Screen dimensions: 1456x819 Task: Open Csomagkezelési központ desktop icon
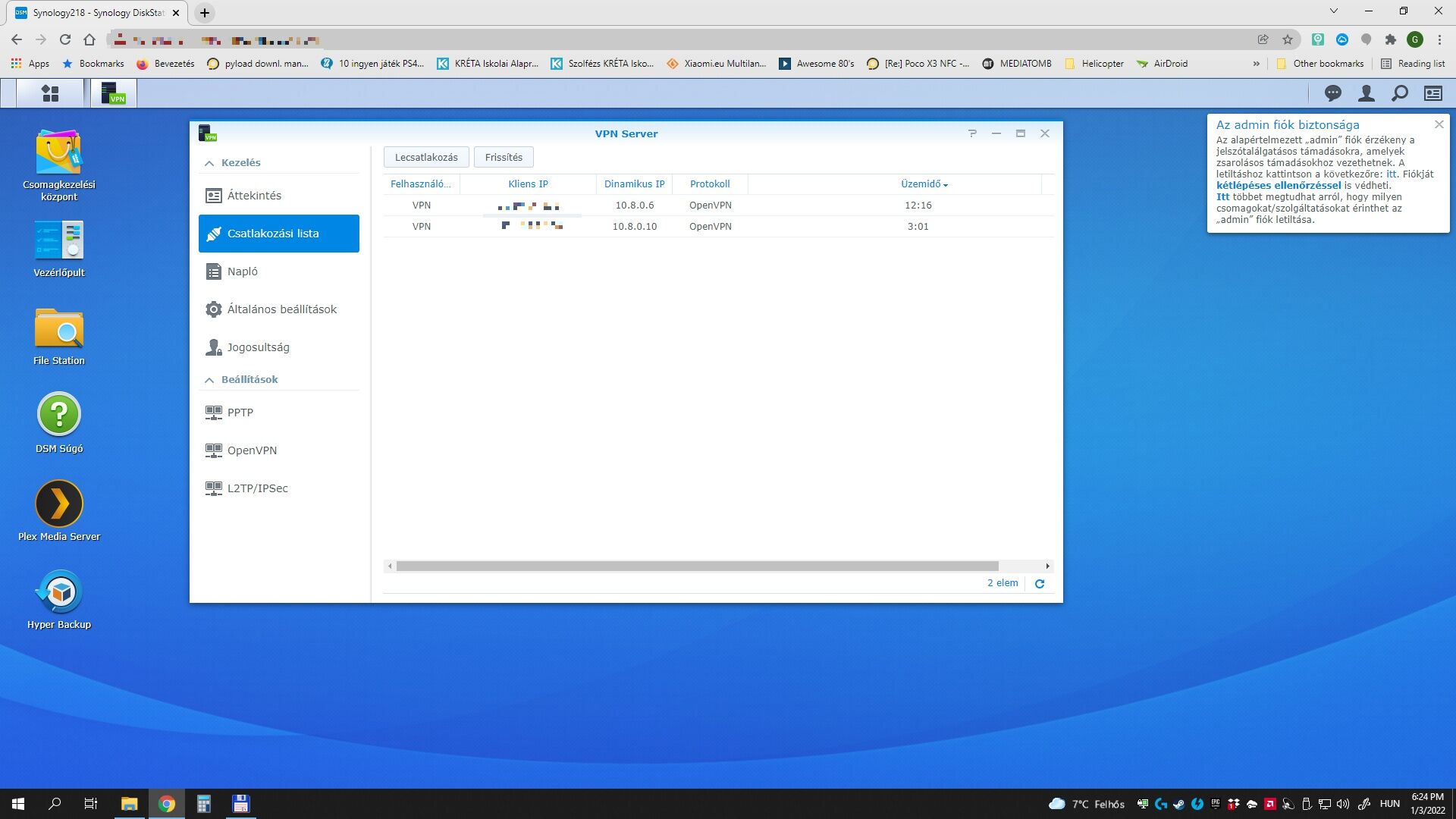click(59, 165)
